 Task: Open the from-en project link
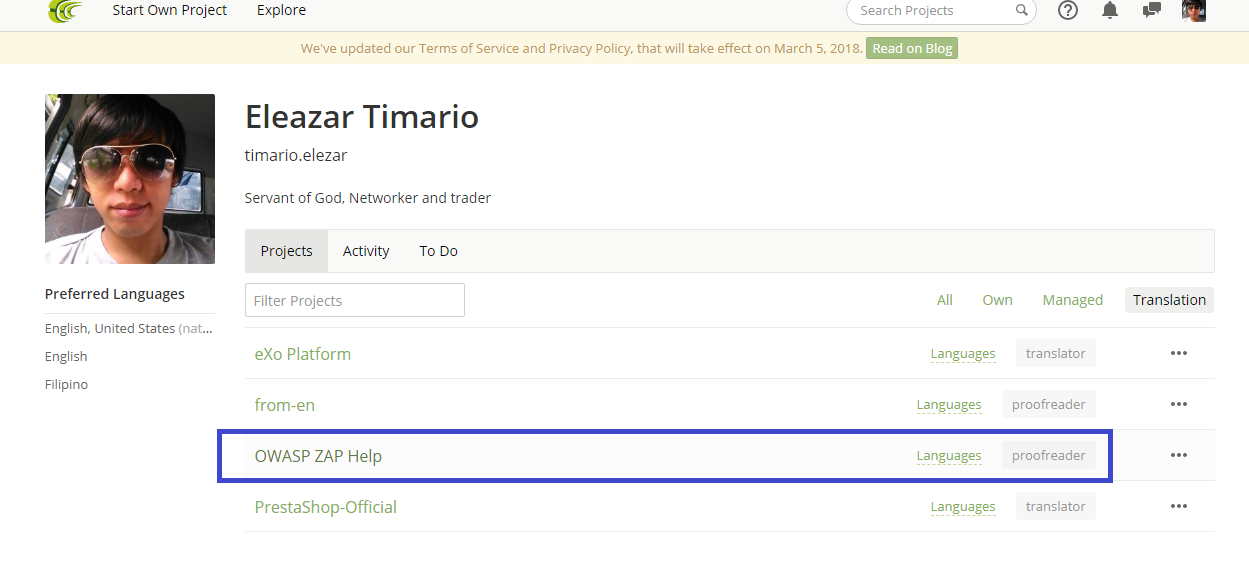tap(285, 405)
